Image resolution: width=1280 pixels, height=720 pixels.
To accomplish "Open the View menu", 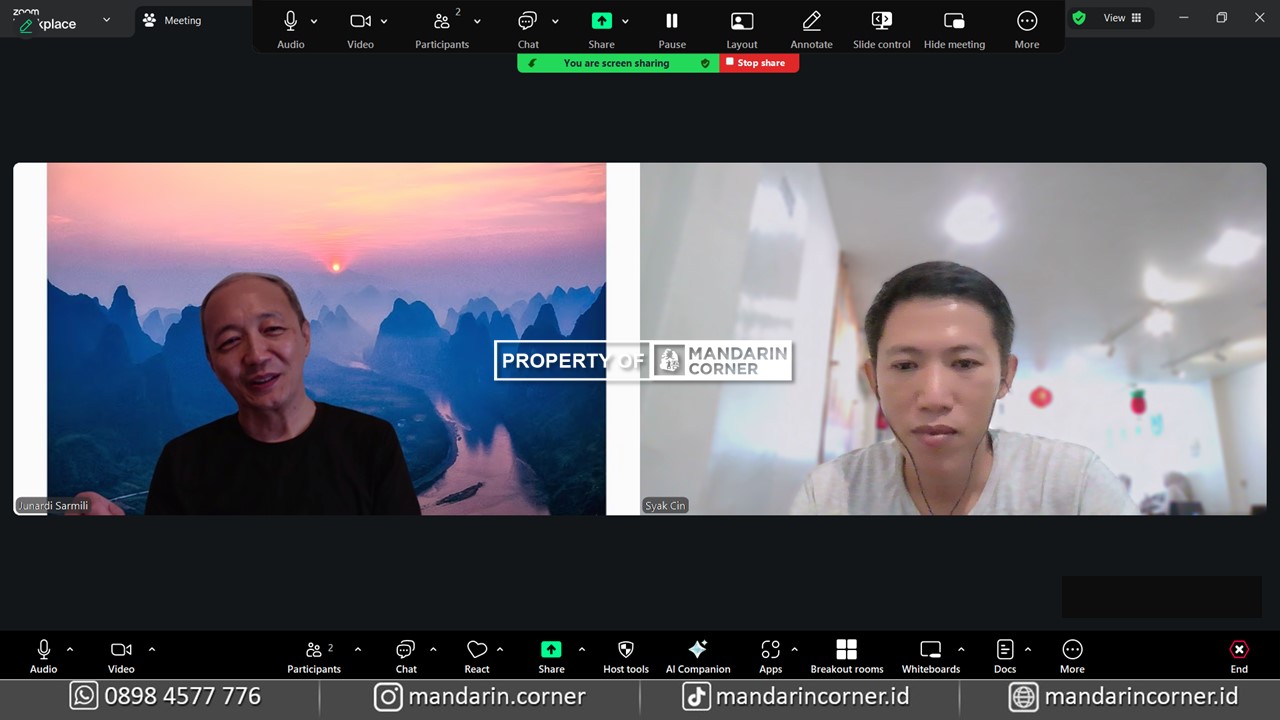I will pyautogui.click(x=1121, y=18).
